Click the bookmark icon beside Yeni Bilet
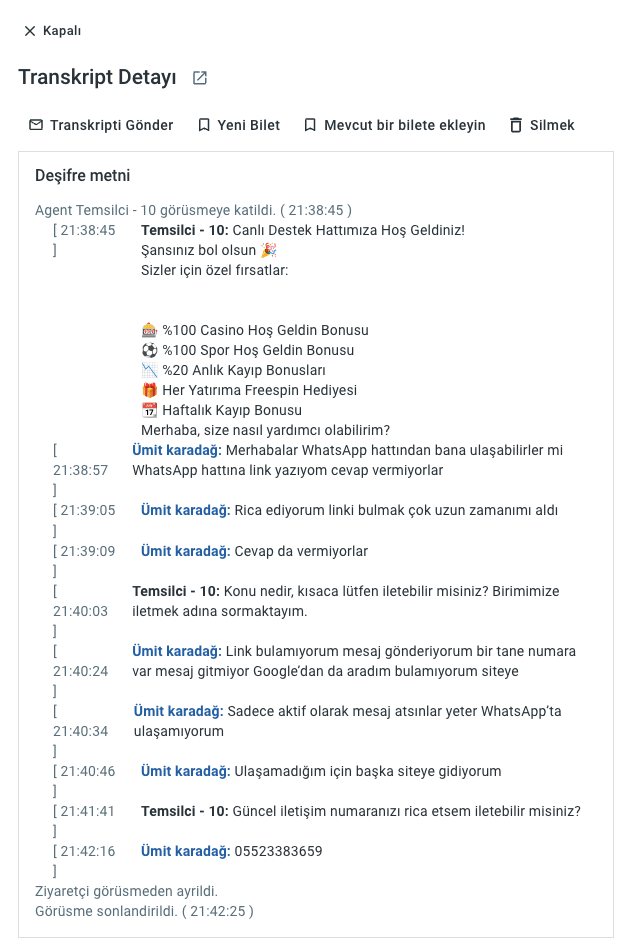The width and height of the screenshot is (617, 941). click(x=204, y=125)
